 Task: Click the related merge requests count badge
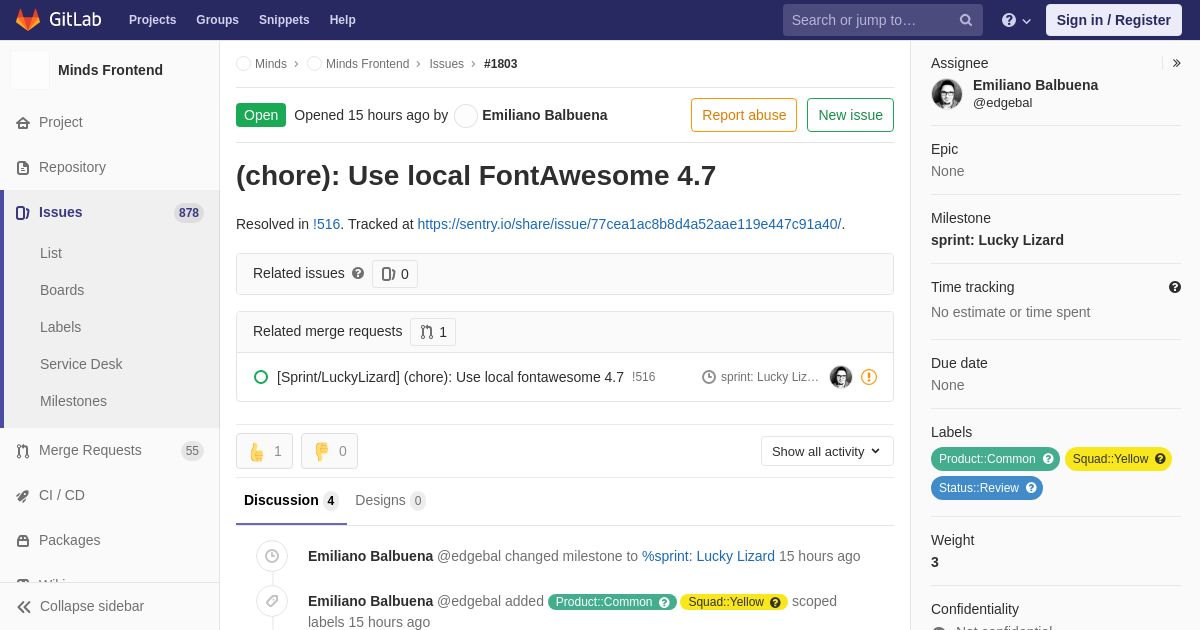[x=433, y=332]
